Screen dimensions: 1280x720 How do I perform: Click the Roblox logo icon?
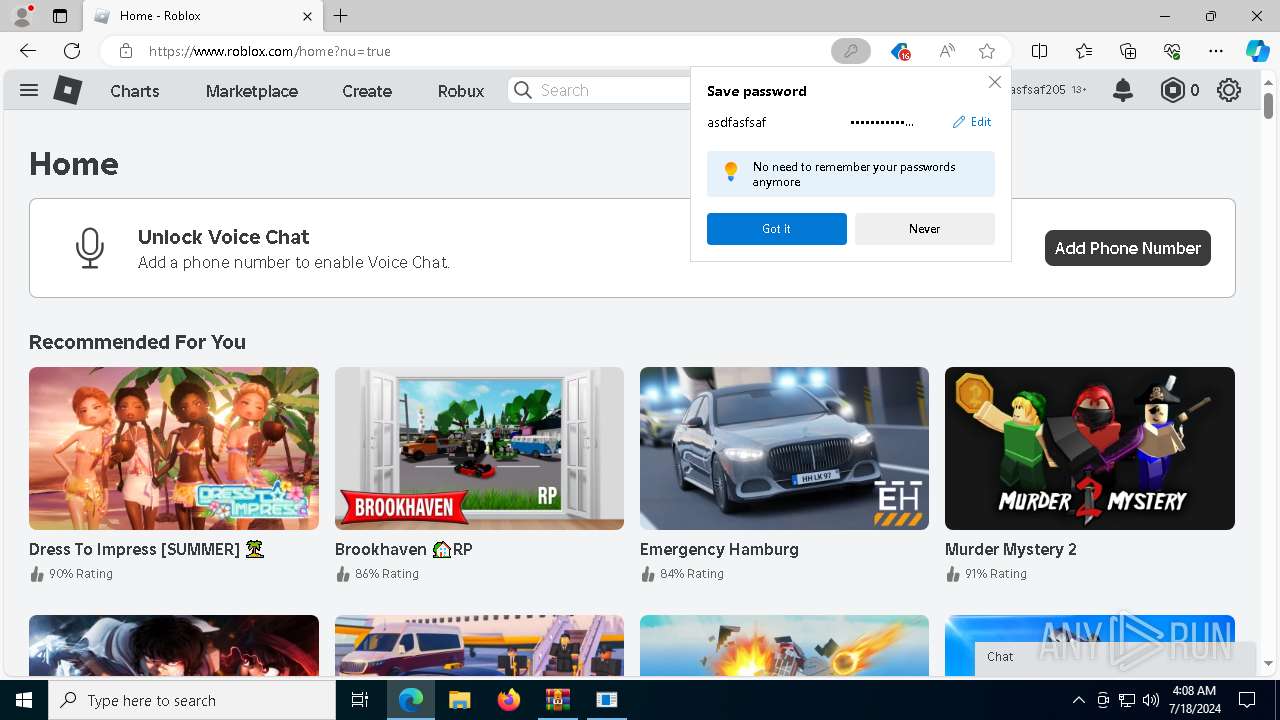pyautogui.click(x=67, y=90)
